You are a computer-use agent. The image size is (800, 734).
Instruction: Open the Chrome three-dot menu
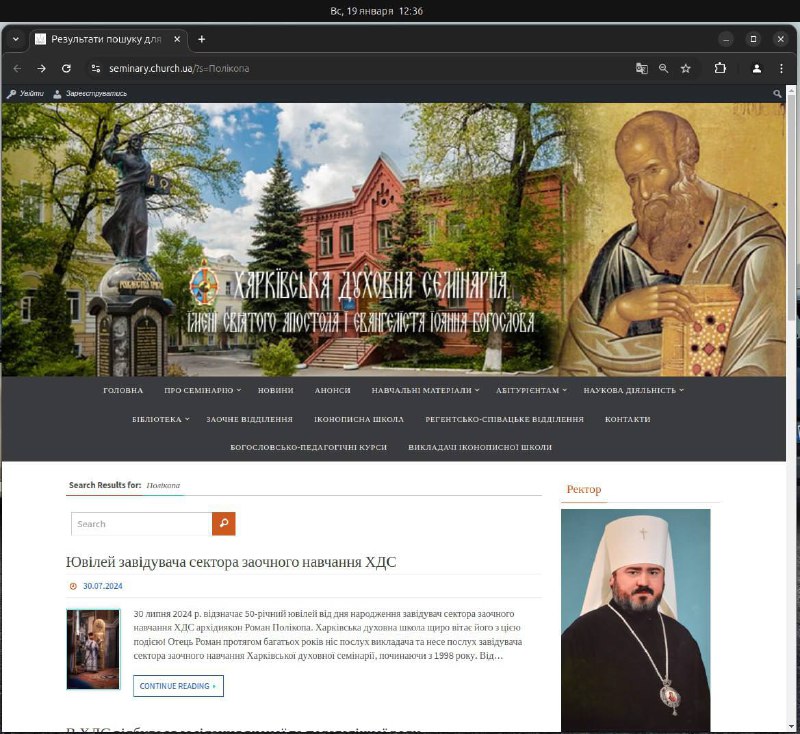(781, 68)
